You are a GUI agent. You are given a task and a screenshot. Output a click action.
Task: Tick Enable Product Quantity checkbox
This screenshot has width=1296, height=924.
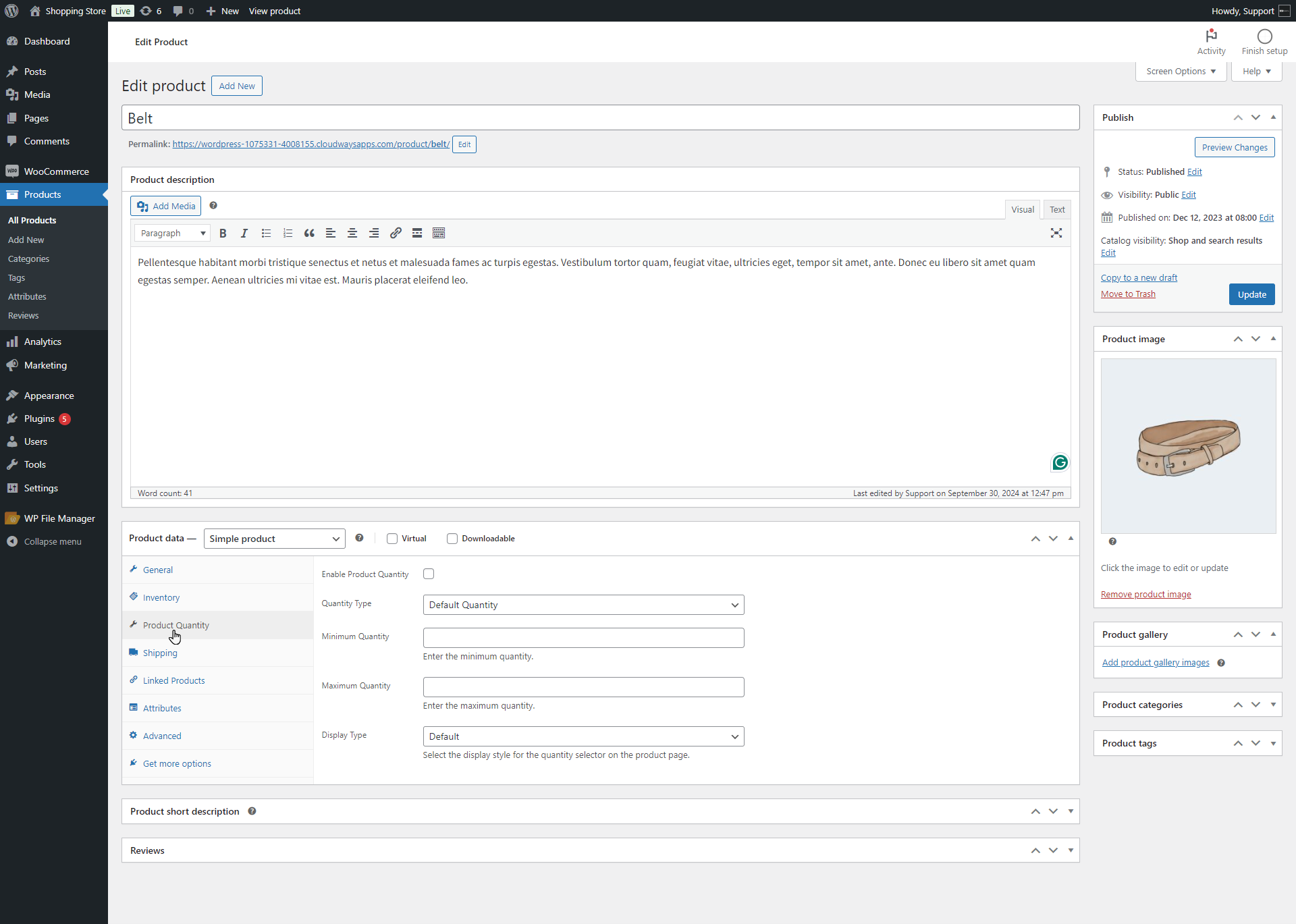pyautogui.click(x=429, y=574)
